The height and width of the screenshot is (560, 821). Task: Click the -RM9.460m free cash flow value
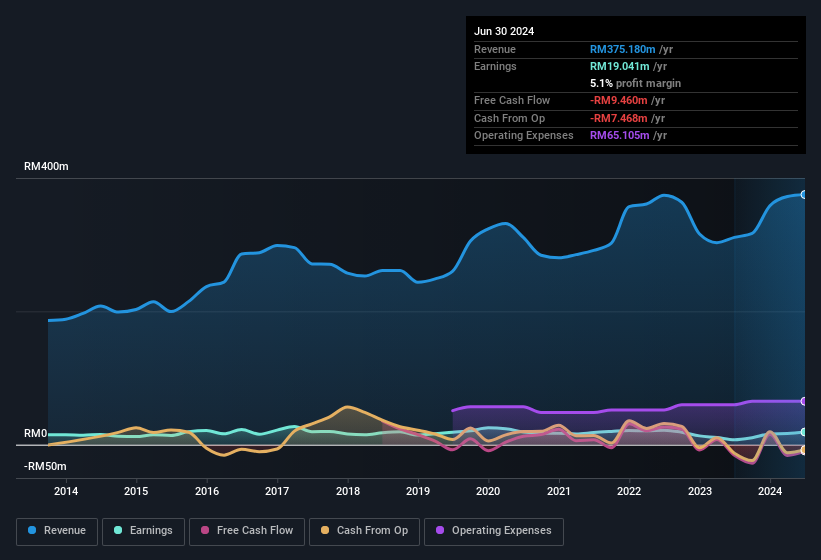618,100
